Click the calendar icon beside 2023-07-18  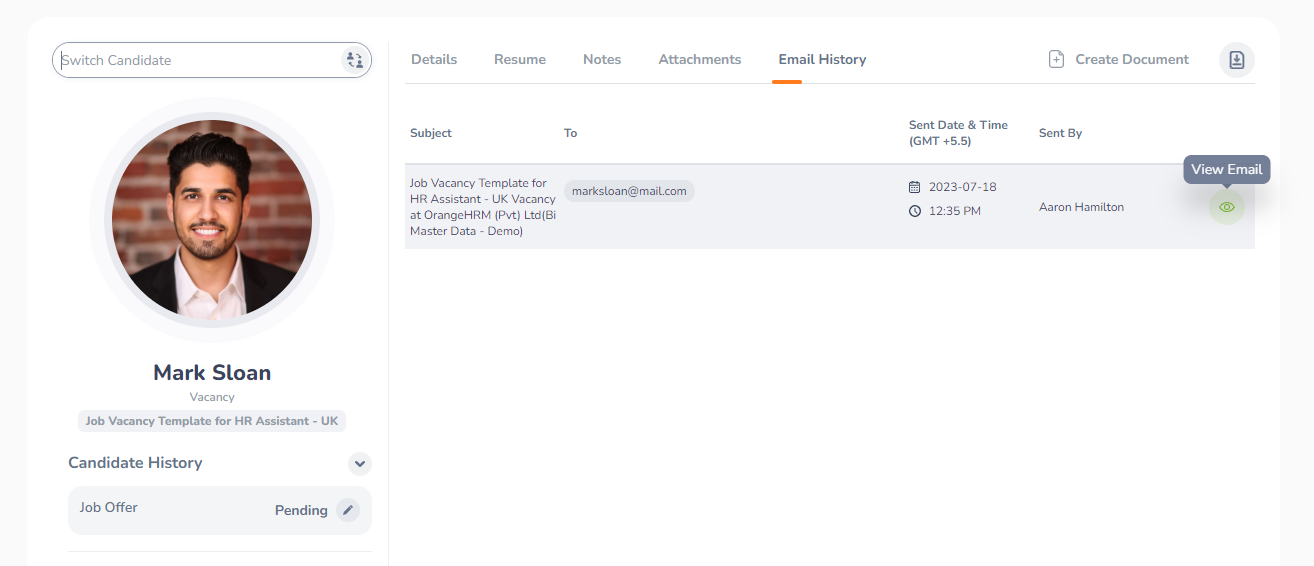click(914, 187)
